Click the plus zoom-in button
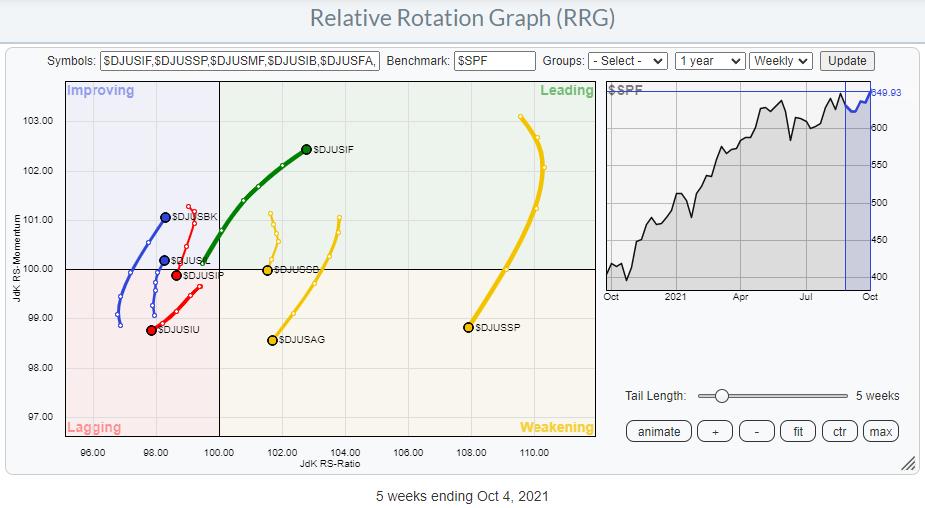 714,431
